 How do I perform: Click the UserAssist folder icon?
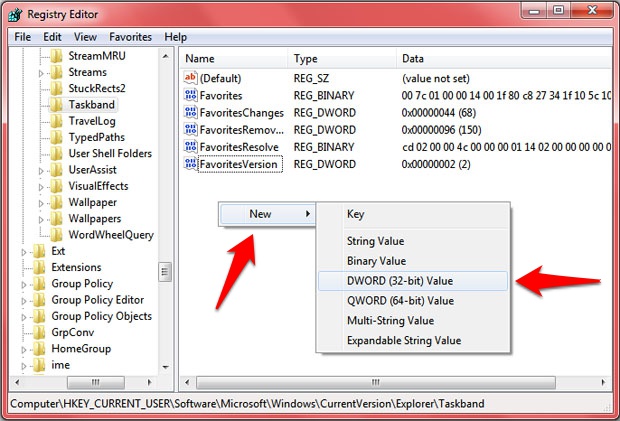57,170
